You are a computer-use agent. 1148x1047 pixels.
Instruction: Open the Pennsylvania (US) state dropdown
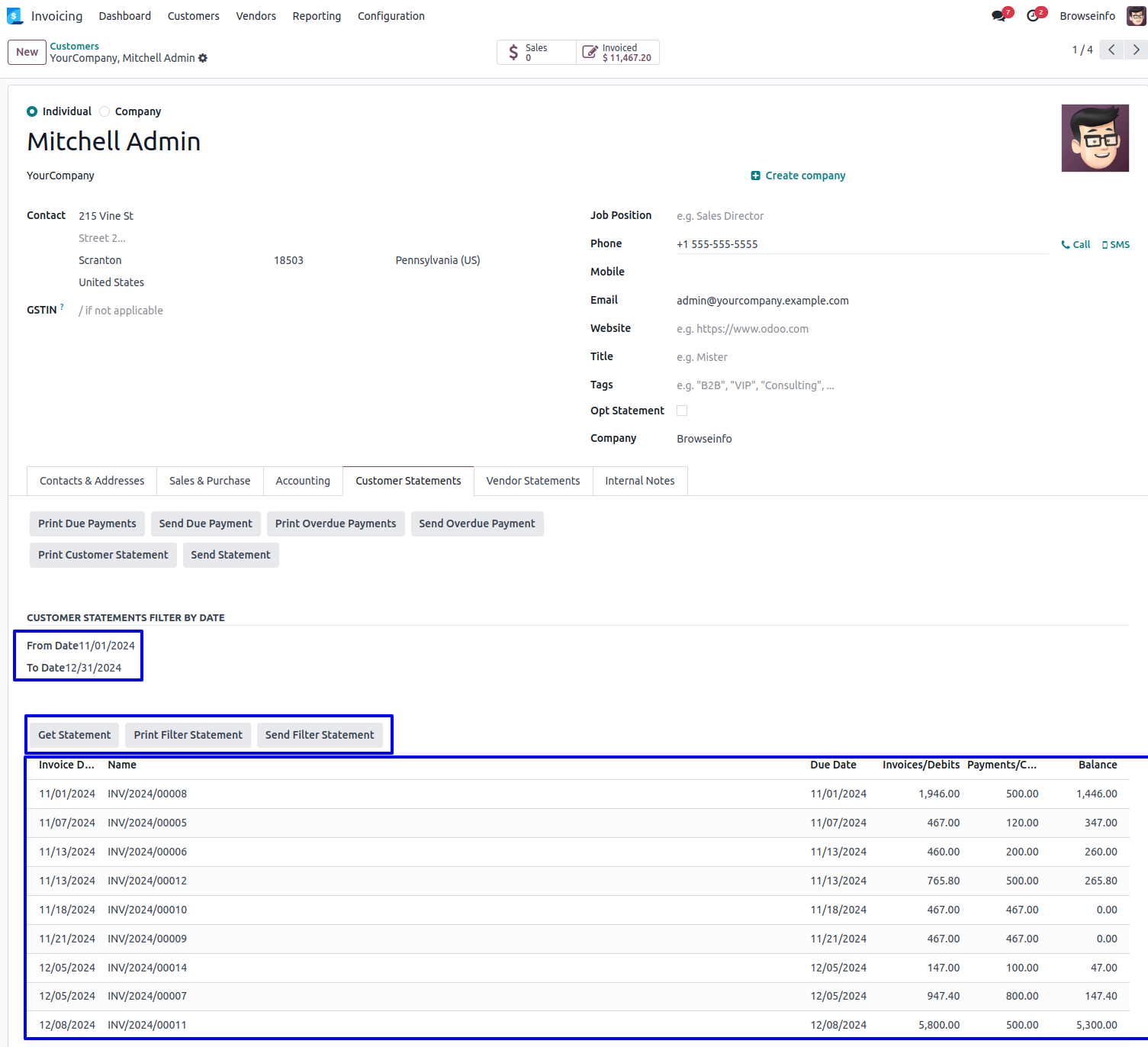(x=438, y=260)
